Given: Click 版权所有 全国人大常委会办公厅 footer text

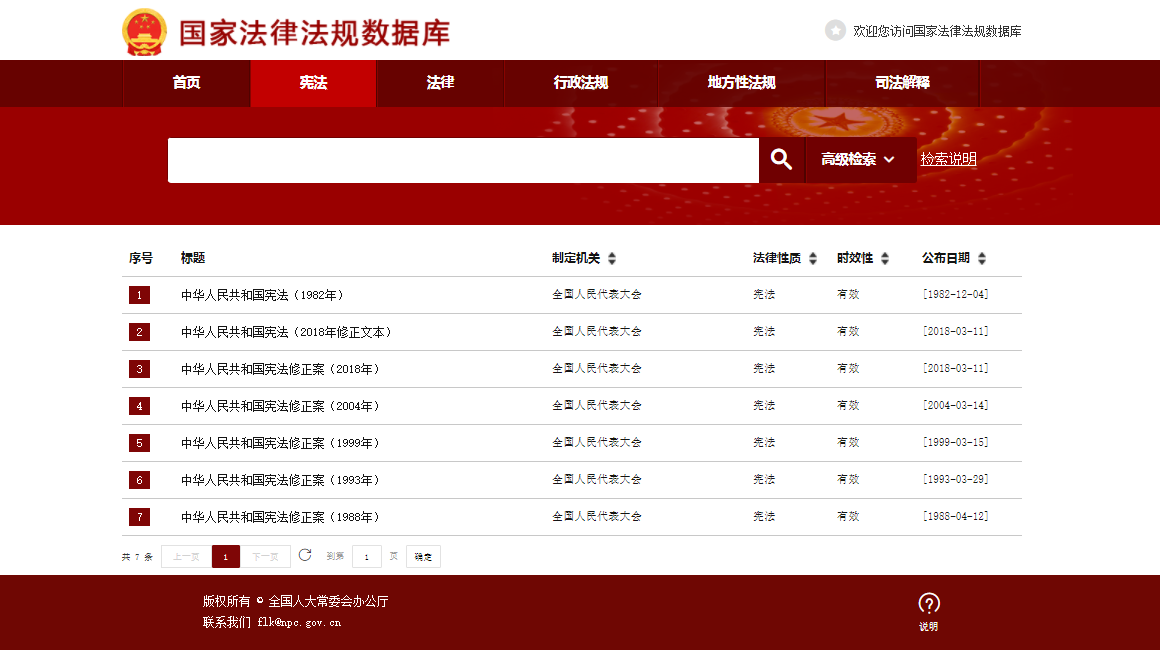Looking at the screenshot, I should [x=295, y=601].
